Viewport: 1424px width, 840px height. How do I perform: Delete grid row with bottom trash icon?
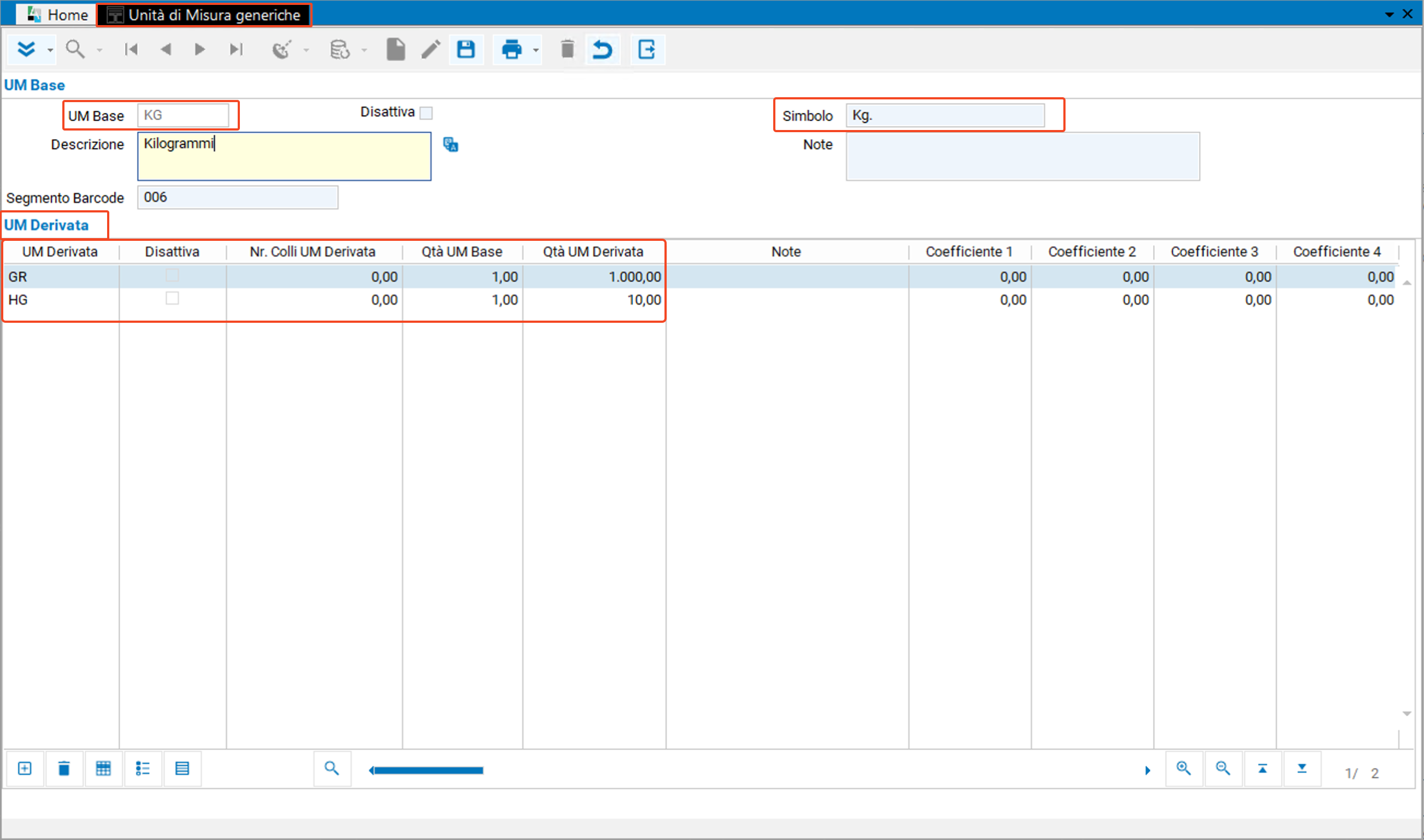(x=64, y=768)
